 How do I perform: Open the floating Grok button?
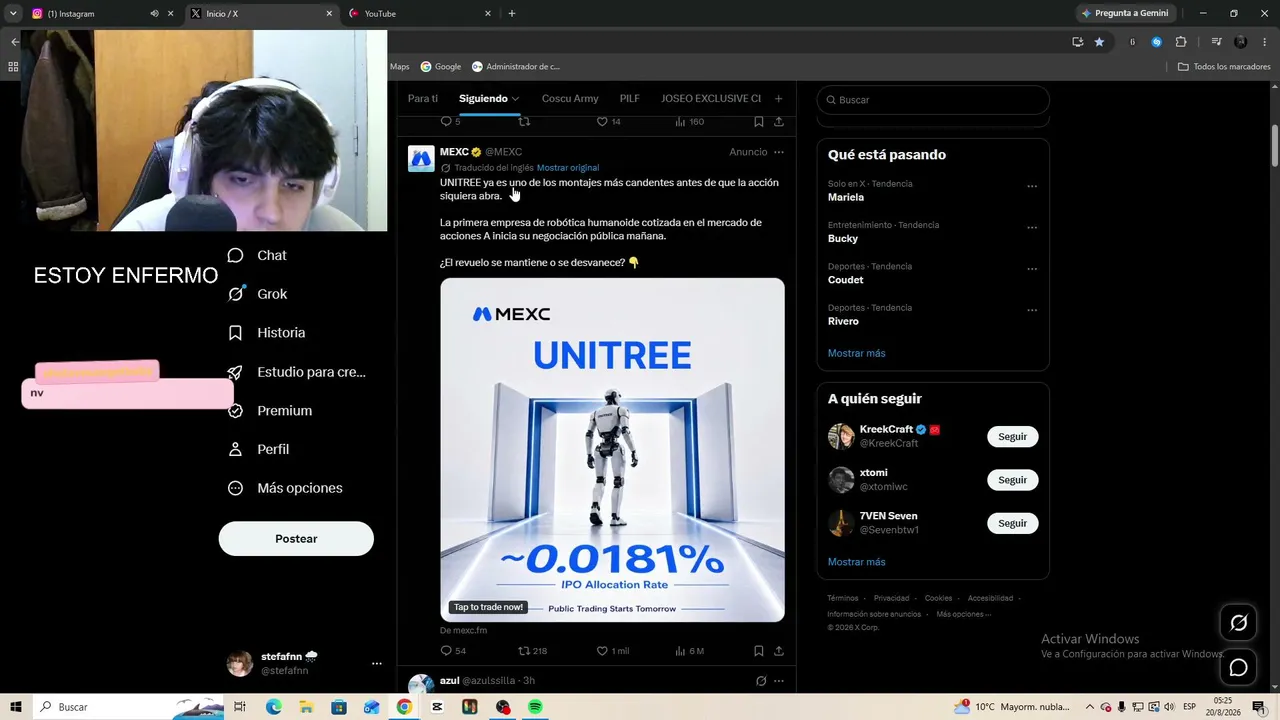tap(1238, 623)
